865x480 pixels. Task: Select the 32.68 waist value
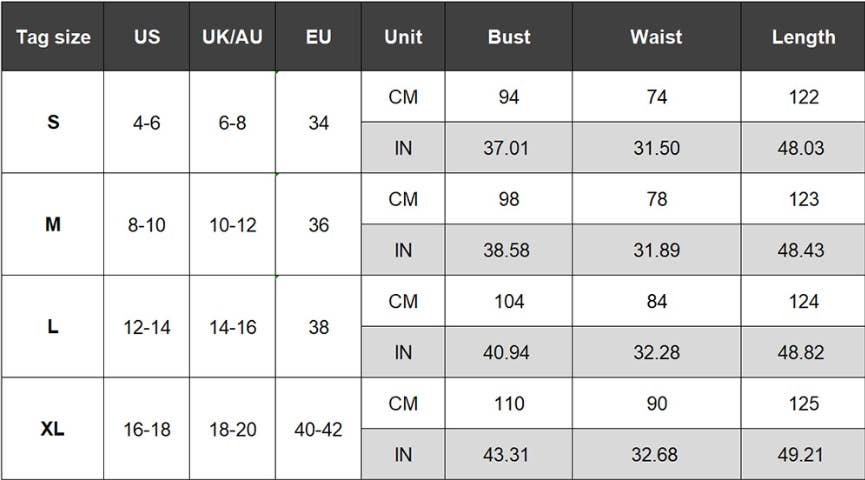point(656,455)
